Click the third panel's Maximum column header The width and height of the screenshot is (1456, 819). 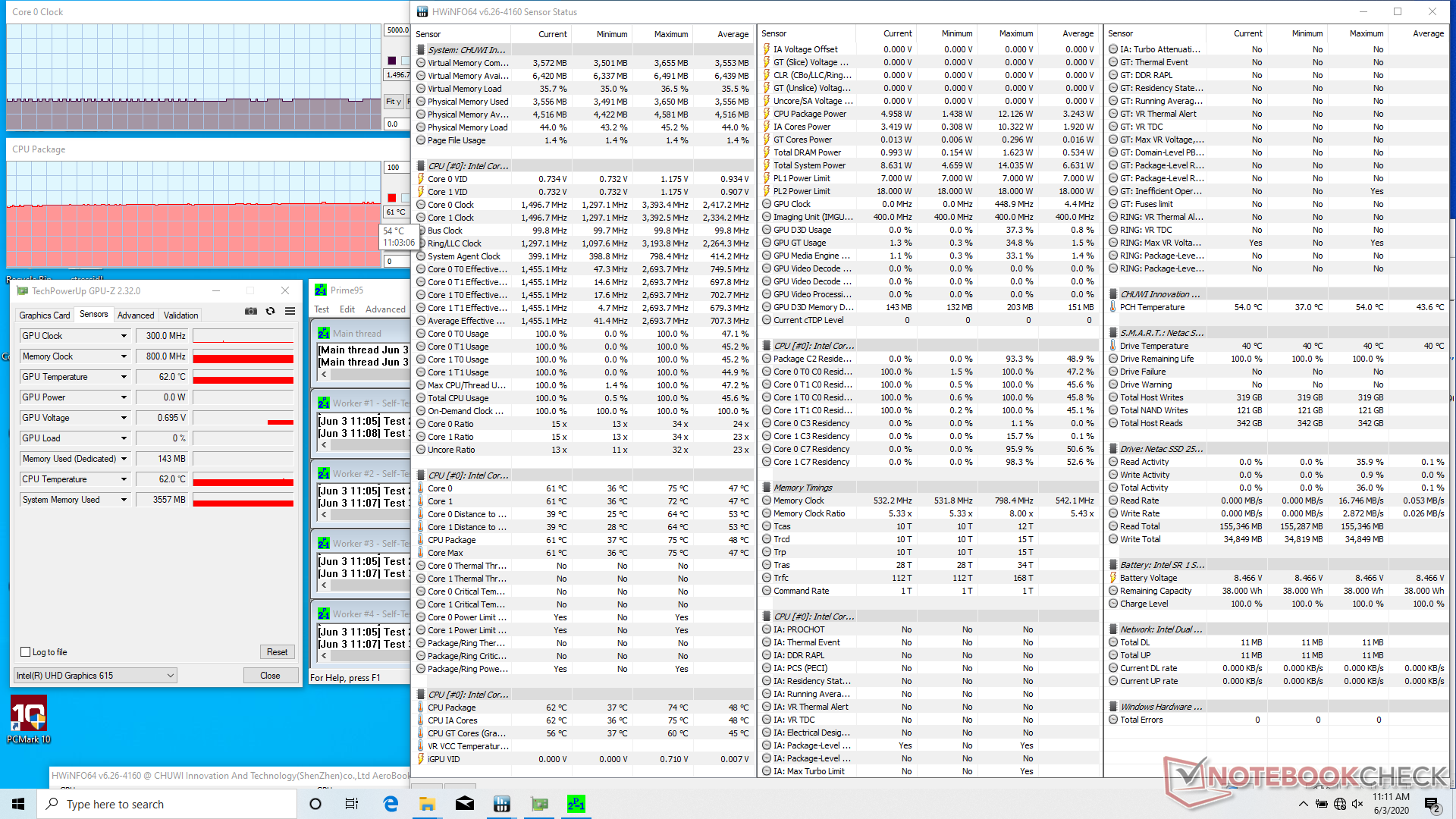point(1366,33)
